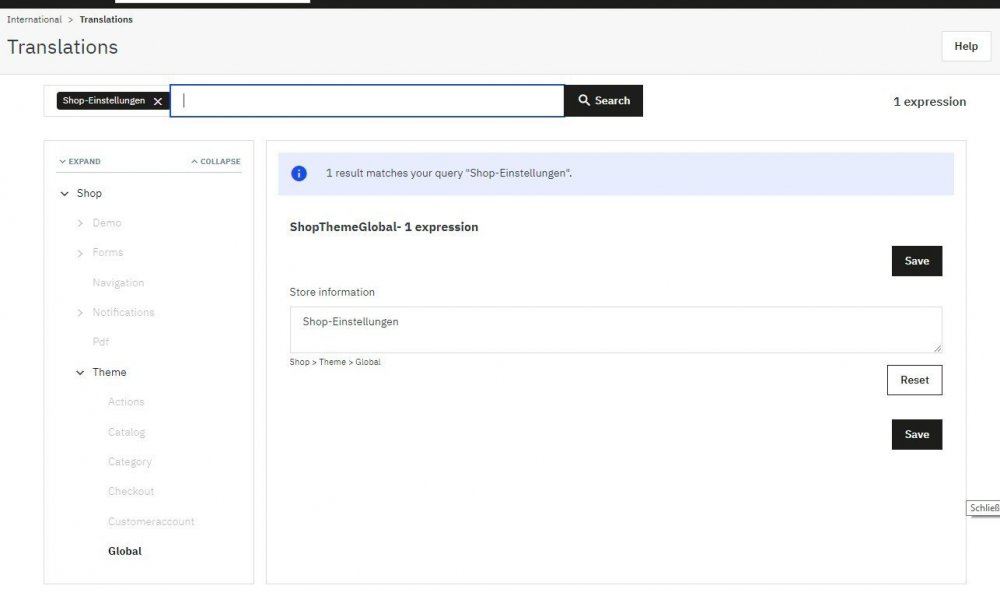Viewport: 1000px width, 596px height.
Task: Select Pdf in the tree
Action: (101, 342)
